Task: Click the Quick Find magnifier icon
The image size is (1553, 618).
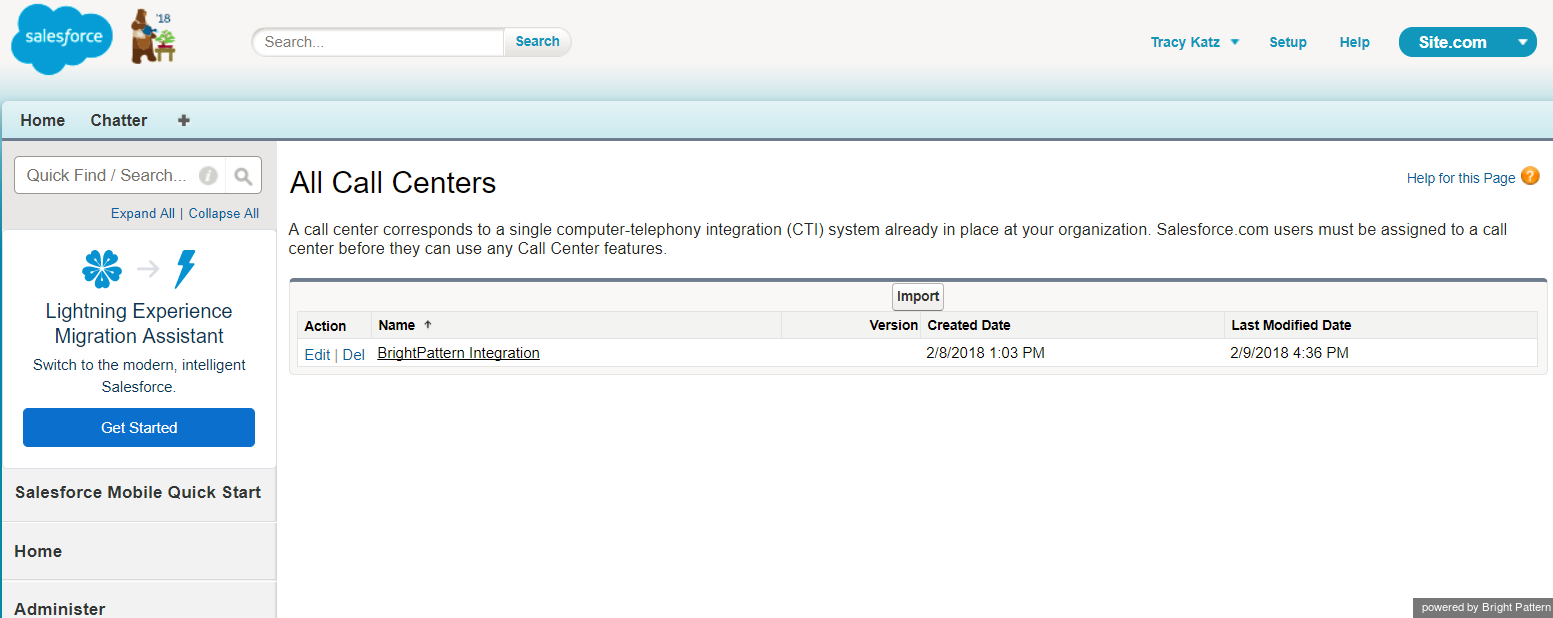Action: point(243,176)
